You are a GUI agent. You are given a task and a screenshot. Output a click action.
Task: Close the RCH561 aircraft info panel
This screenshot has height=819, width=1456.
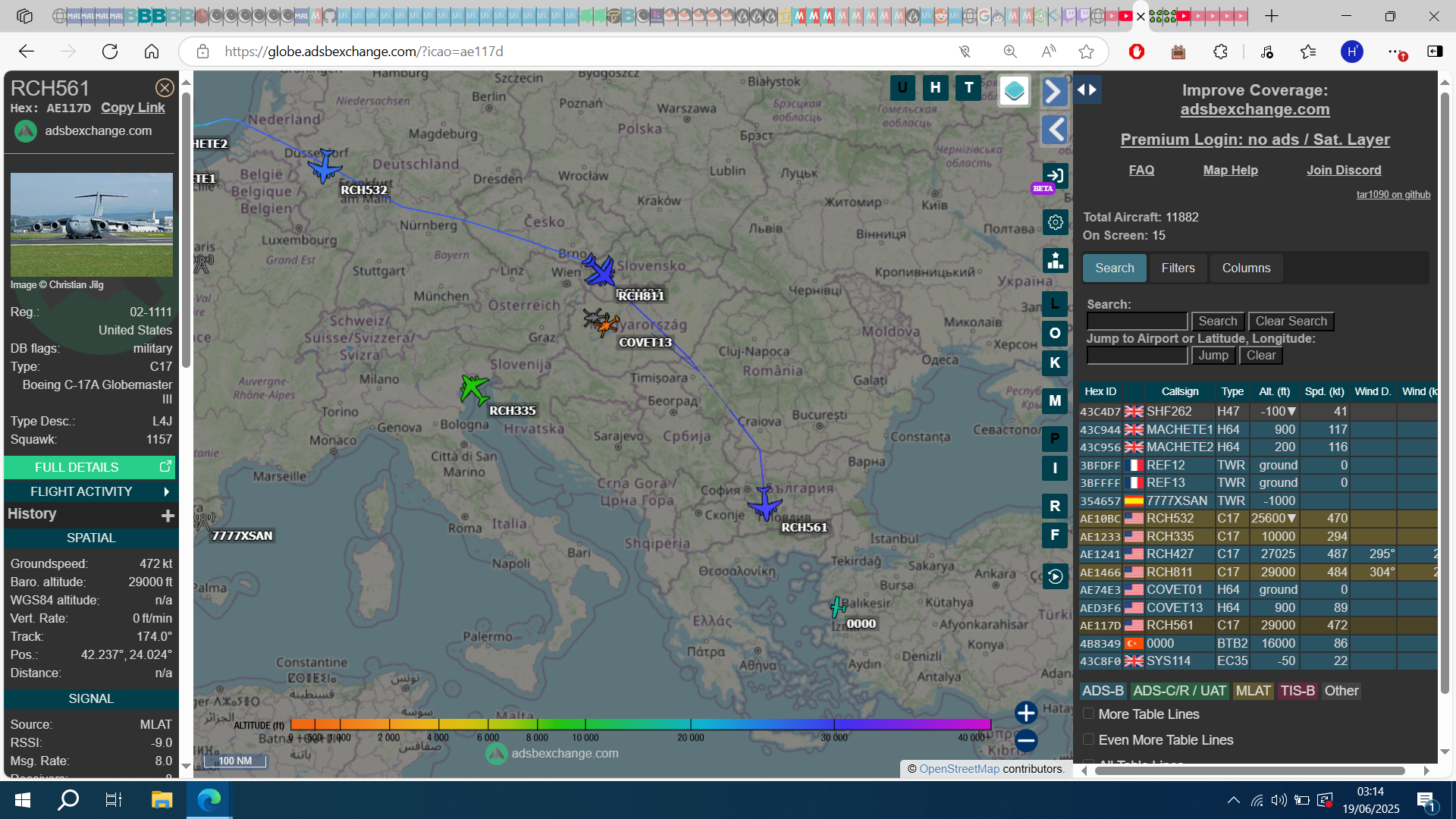point(165,88)
